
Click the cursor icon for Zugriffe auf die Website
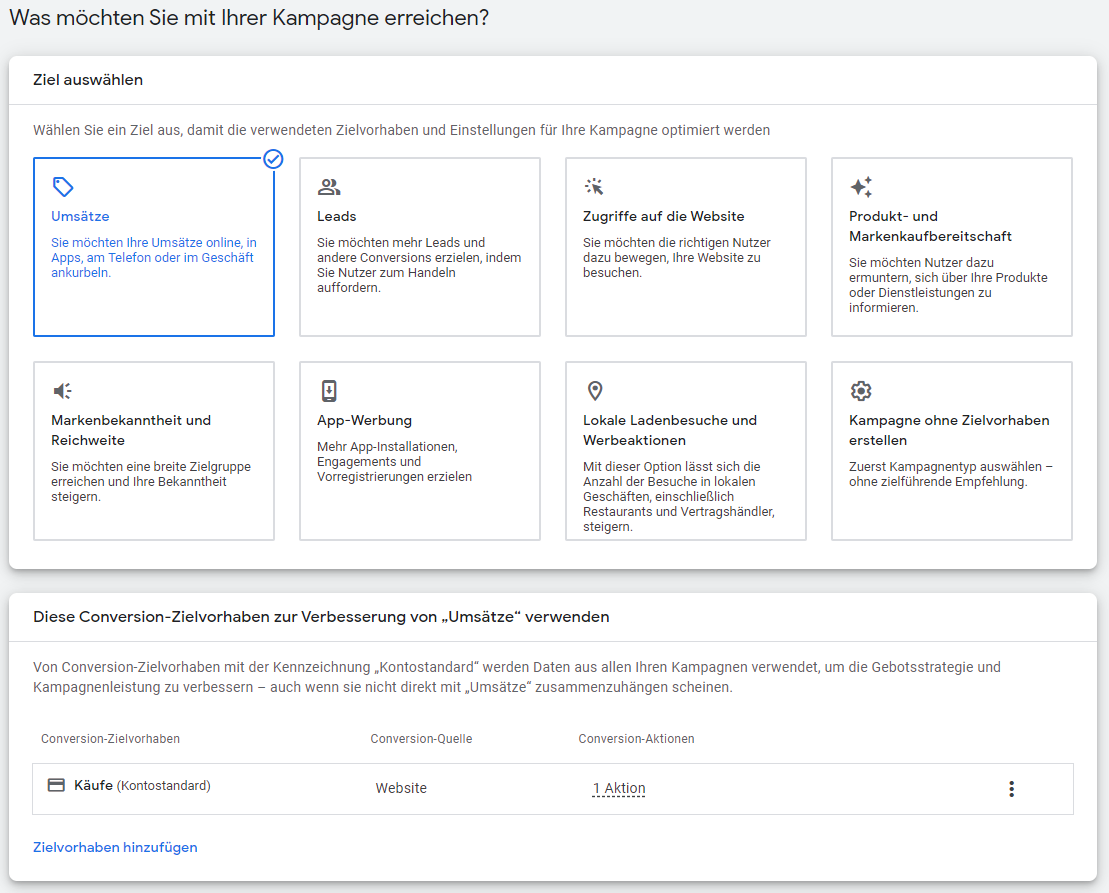click(595, 186)
